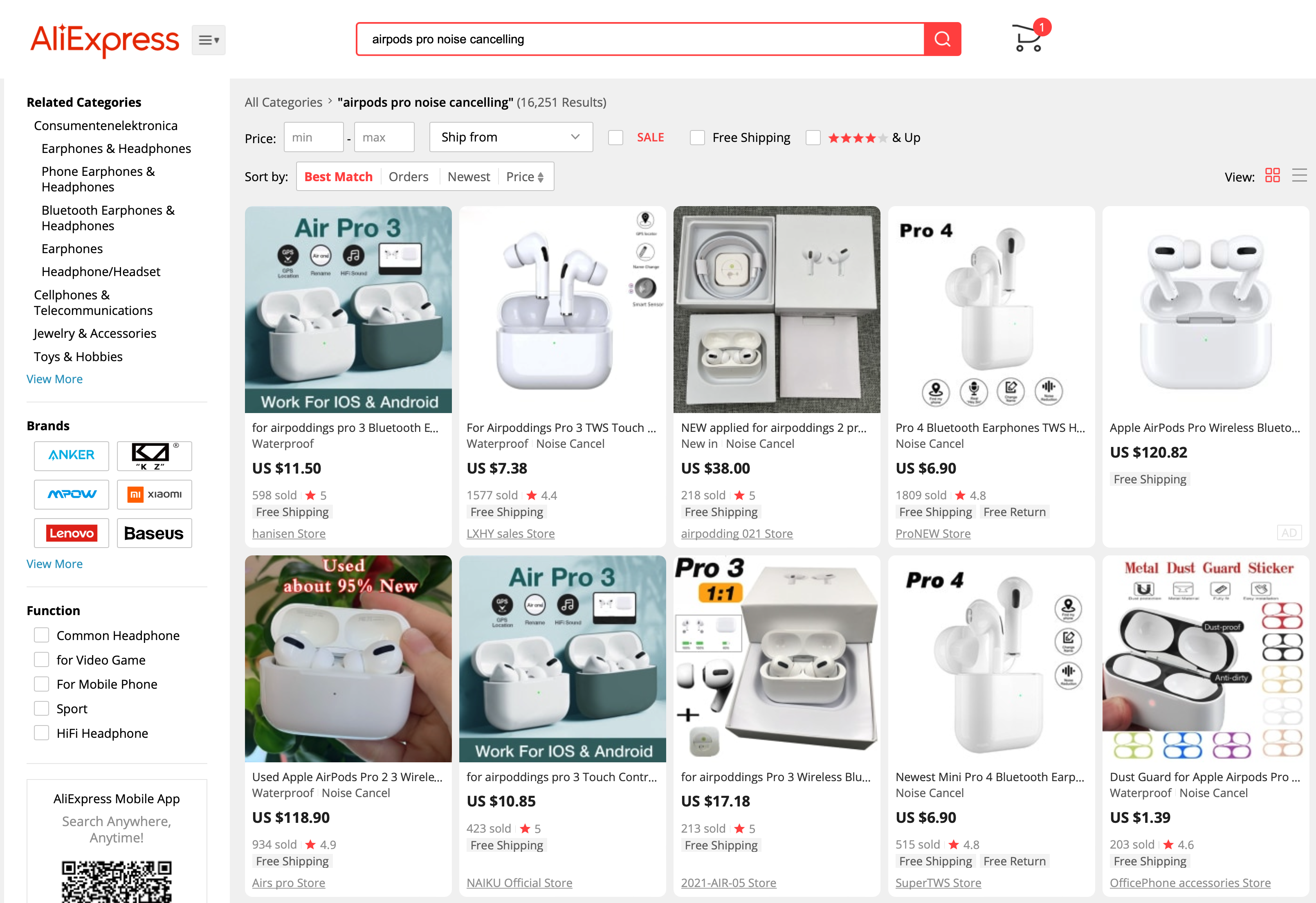Tick the Free Shipping filter checkbox
Image resolution: width=1316 pixels, height=903 pixels.
[697, 137]
